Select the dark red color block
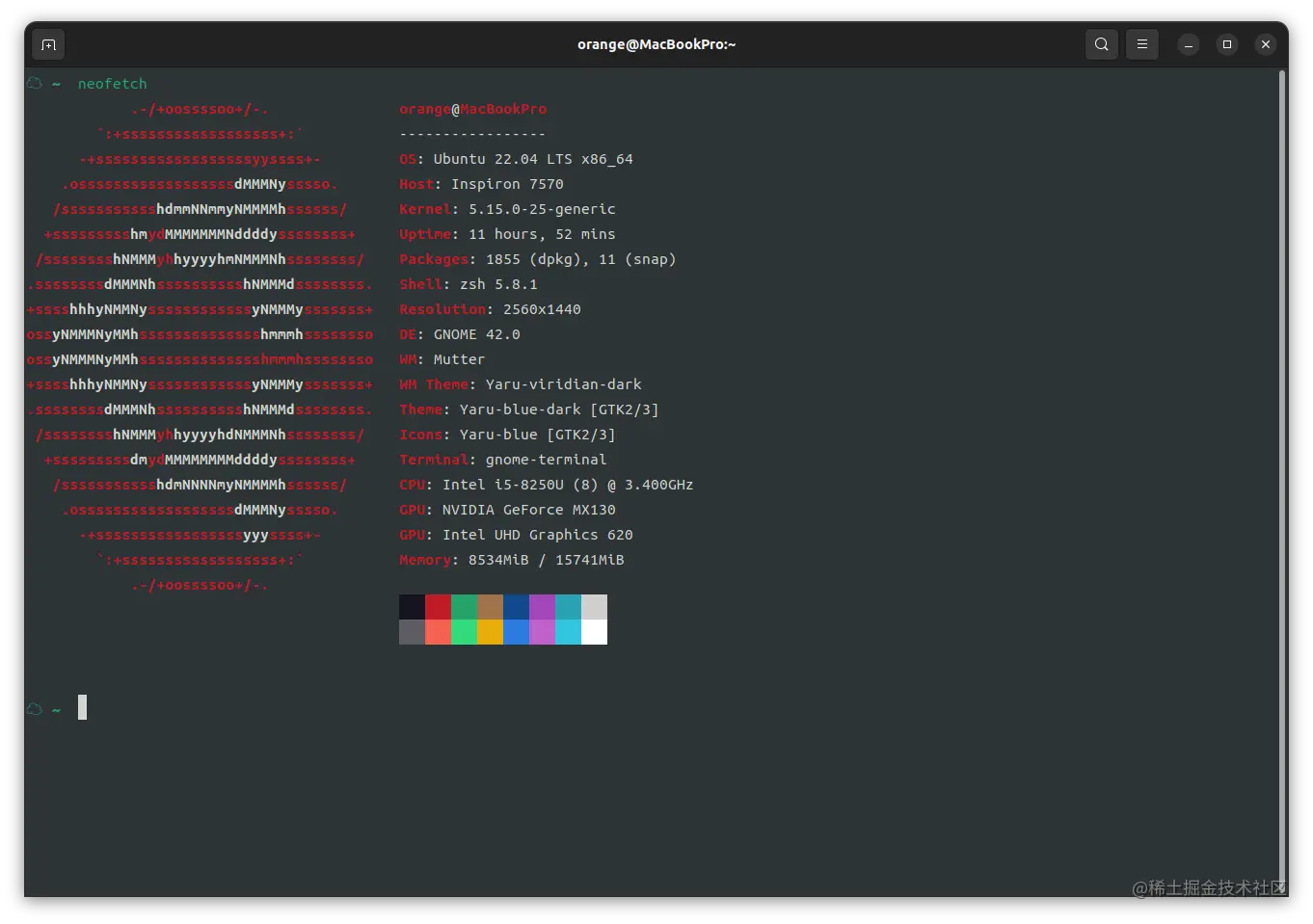 click(439, 607)
